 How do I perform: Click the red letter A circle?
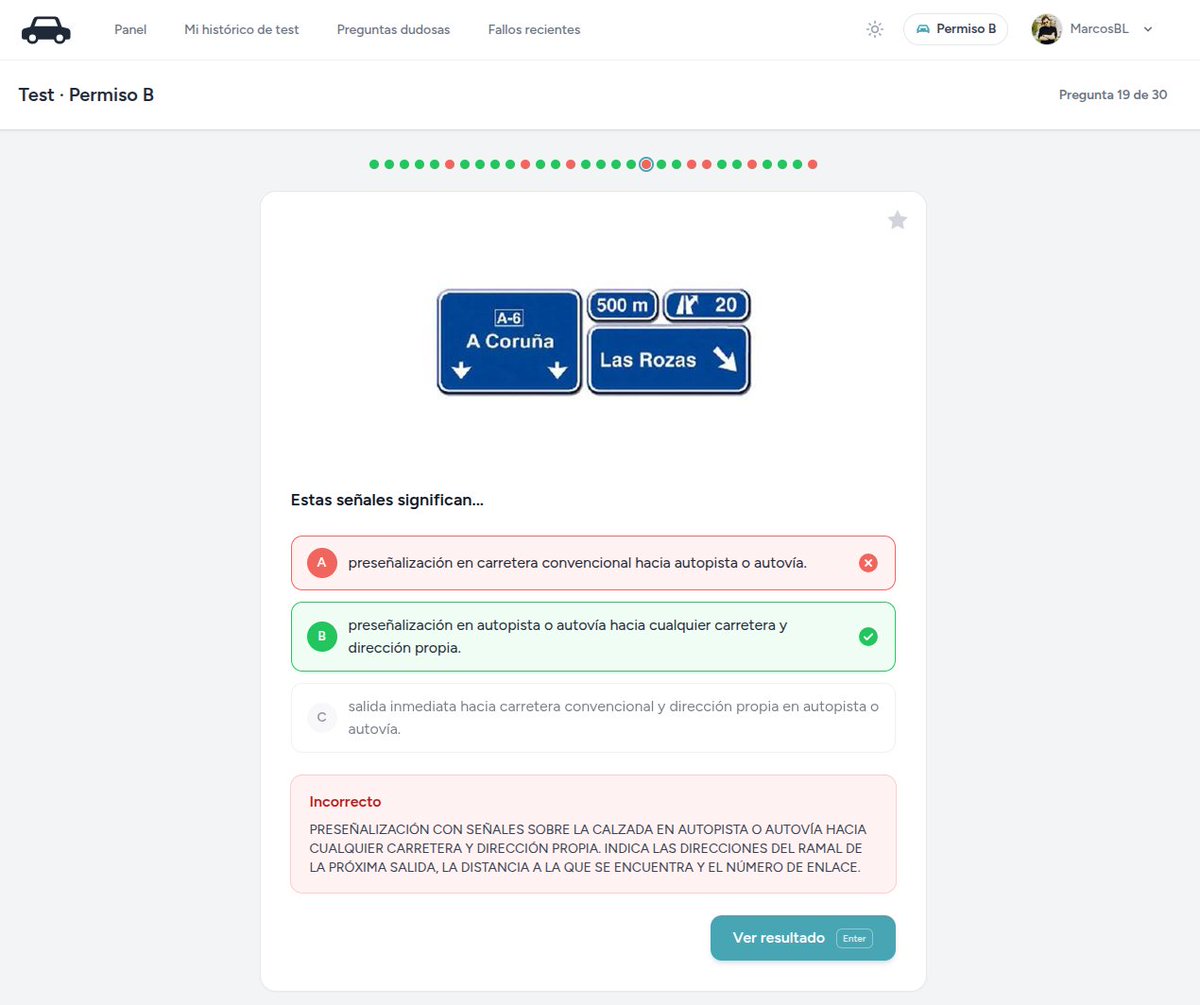click(x=322, y=563)
